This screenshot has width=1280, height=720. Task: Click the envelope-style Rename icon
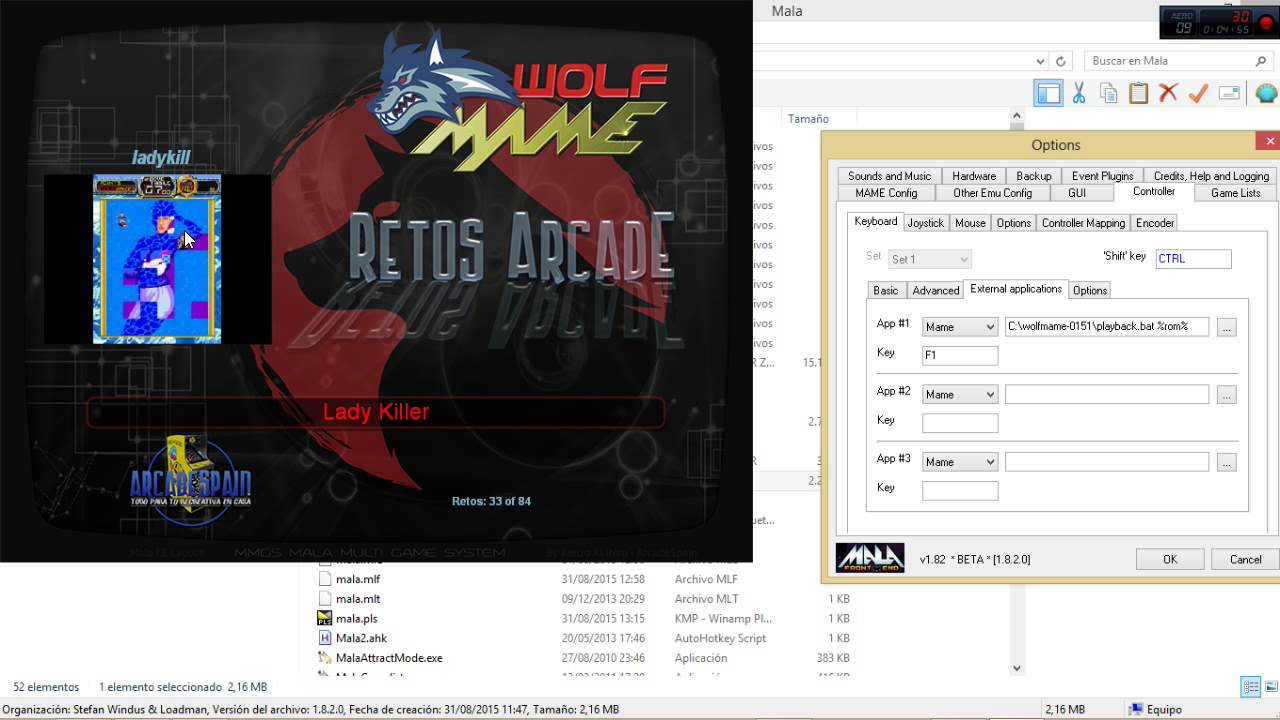point(1229,94)
